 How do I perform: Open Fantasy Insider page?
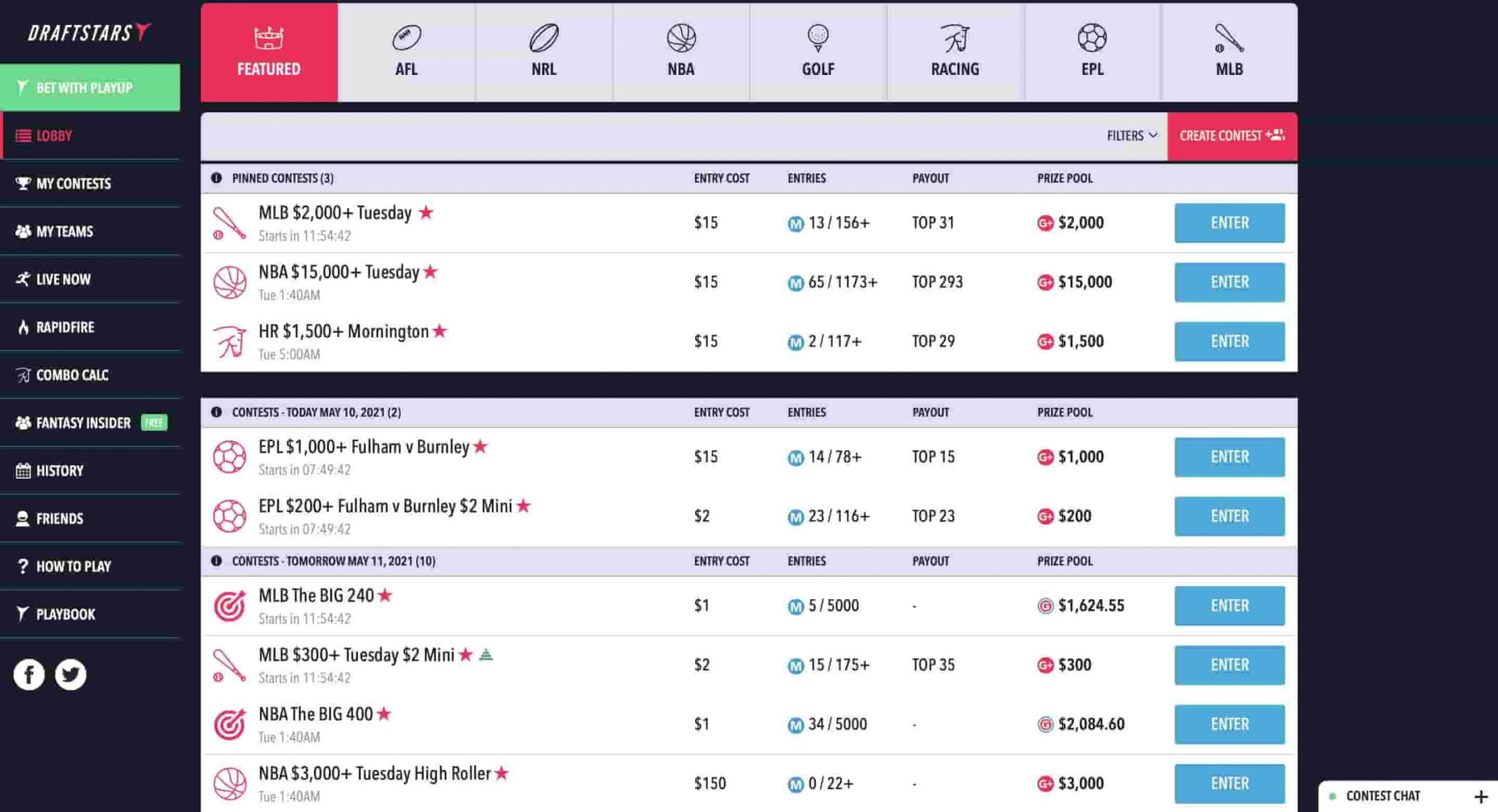90,423
